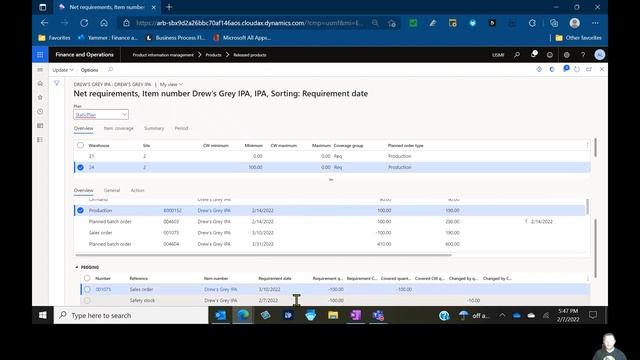Screen dimensions: 640x360
Task: Select the Safety stock pegging row
Action: 87,300
